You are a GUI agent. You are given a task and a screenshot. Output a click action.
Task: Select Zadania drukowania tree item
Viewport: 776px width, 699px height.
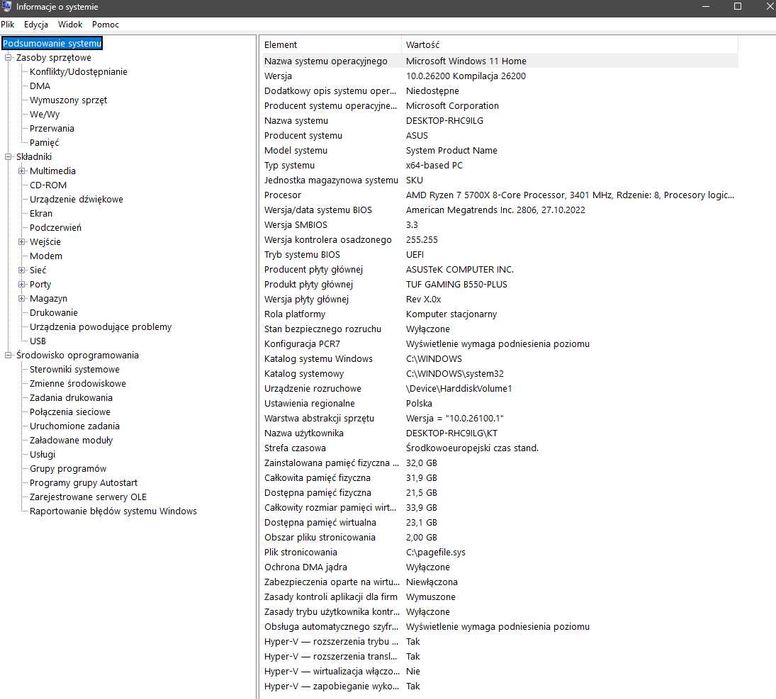[x=71, y=398]
